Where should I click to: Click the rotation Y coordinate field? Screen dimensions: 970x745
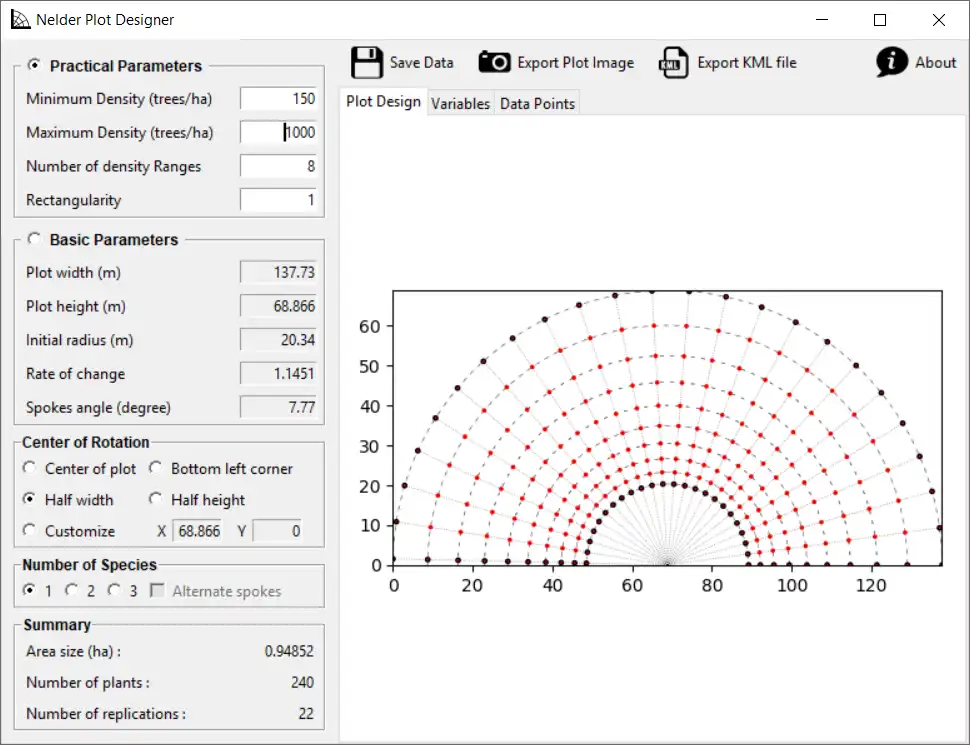277,531
